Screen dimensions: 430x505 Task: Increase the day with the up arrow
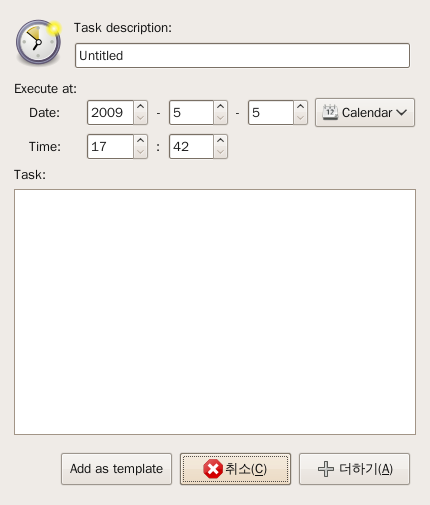coord(300,107)
